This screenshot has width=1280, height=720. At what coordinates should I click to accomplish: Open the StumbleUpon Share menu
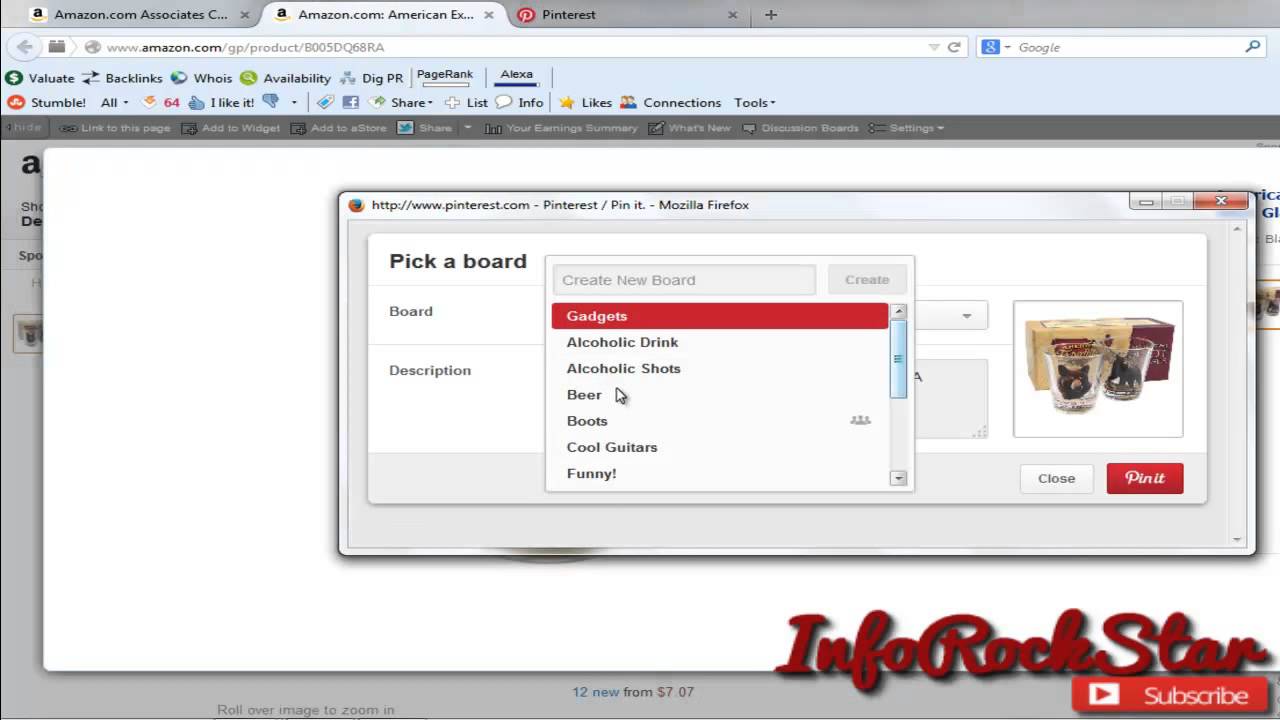click(x=401, y=102)
